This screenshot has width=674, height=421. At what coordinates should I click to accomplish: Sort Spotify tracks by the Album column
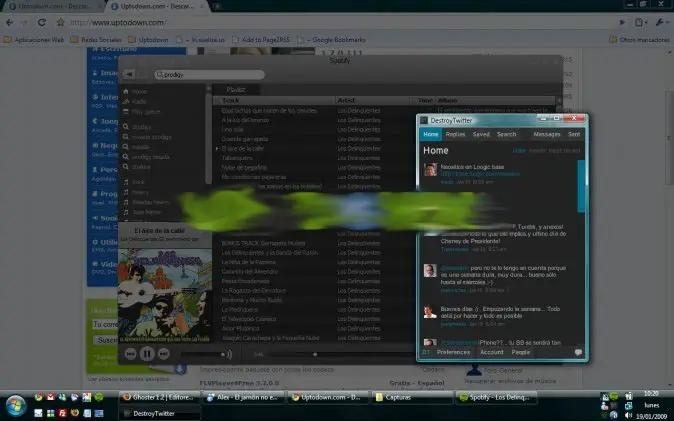(494, 100)
